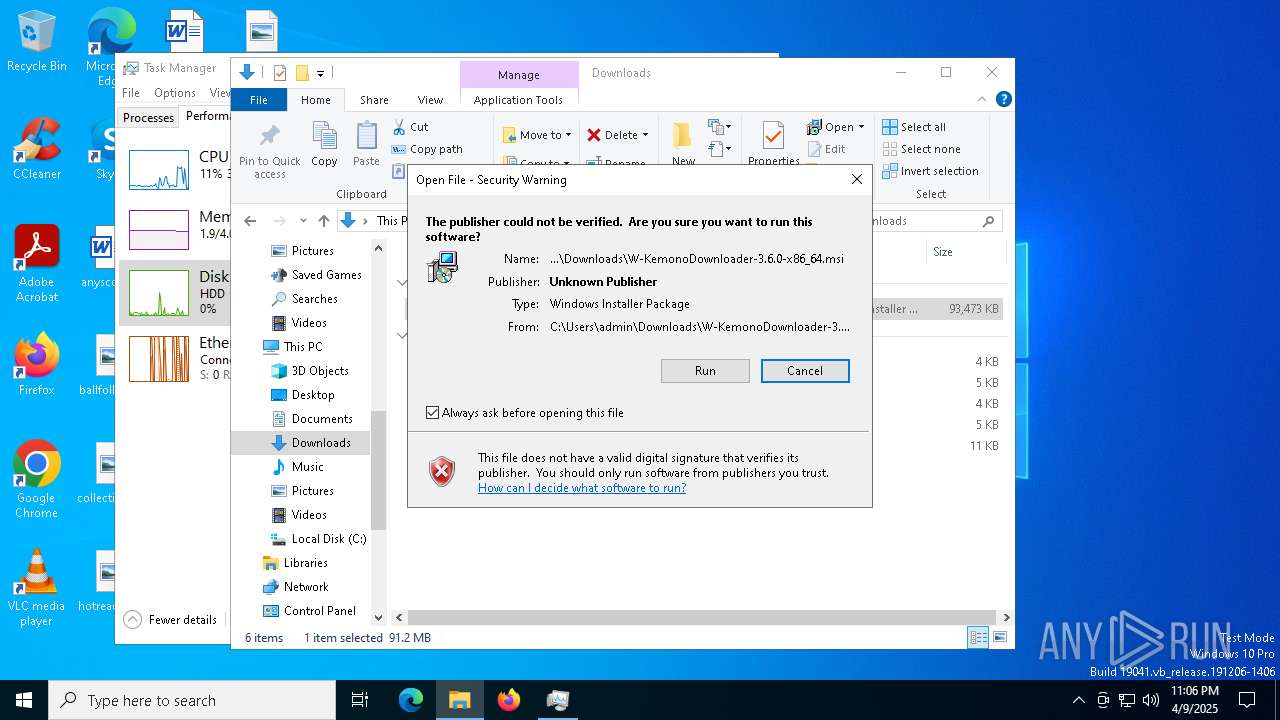Sort by the Size column header

(x=943, y=252)
